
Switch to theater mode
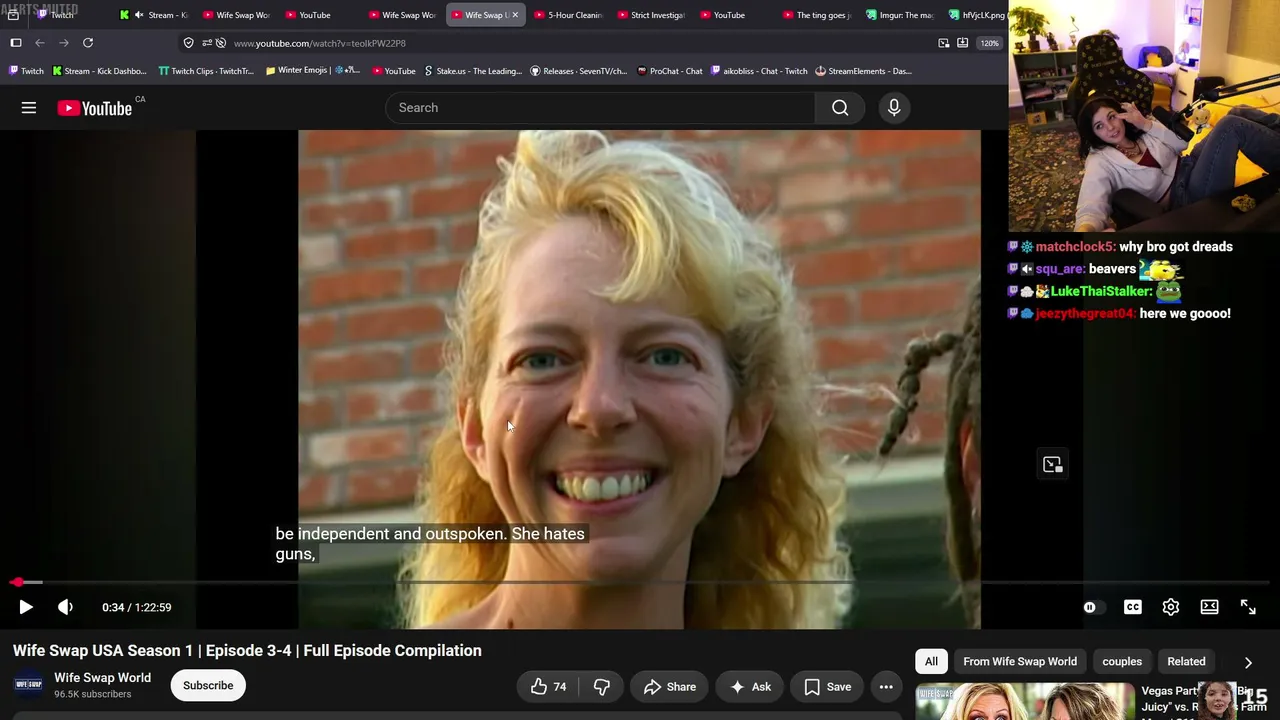(1209, 607)
